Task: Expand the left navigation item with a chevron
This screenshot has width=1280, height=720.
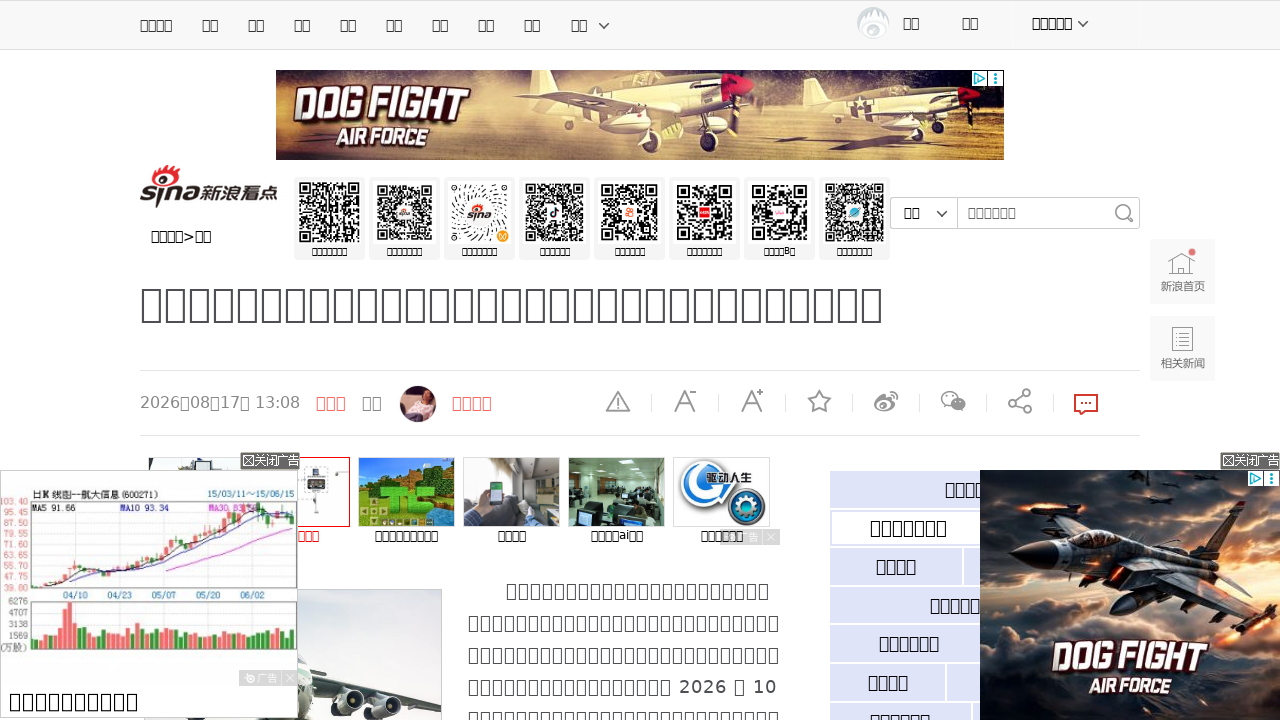Action: point(590,25)
